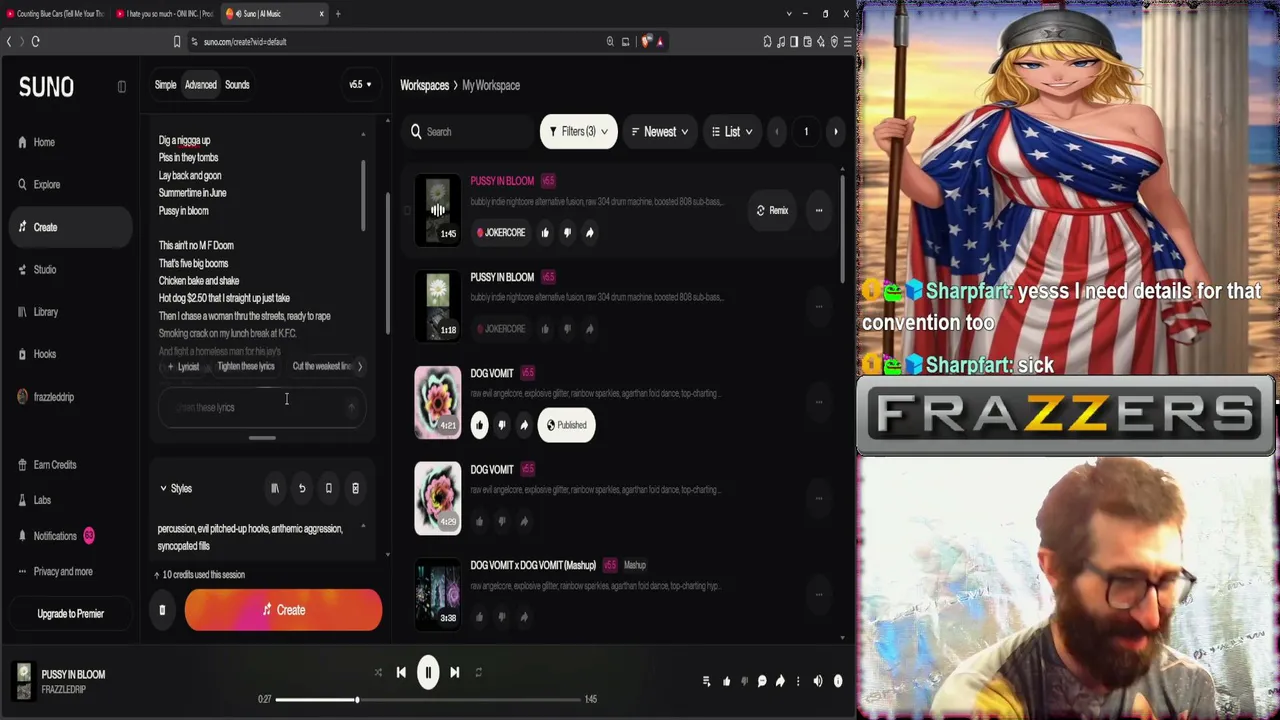
Task: Open the styles library icon in Styles header
Action: (275, 488)
